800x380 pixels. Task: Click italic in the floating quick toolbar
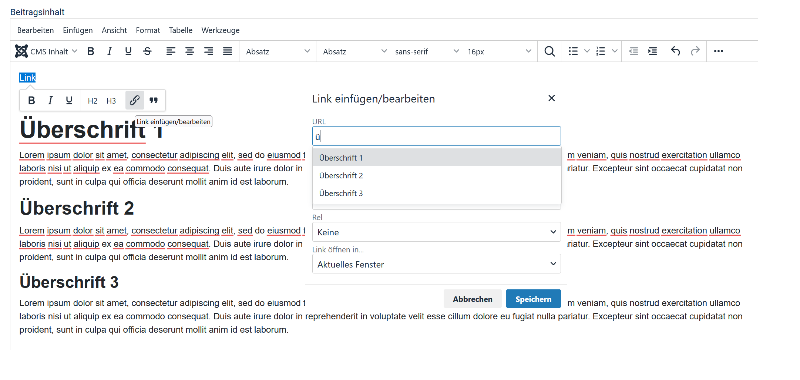click(x=50, y=100)
